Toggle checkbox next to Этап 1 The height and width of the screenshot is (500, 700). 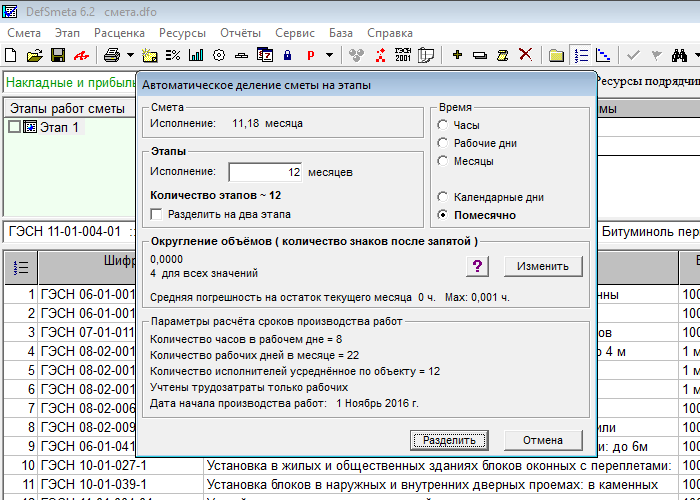point(14,127)
